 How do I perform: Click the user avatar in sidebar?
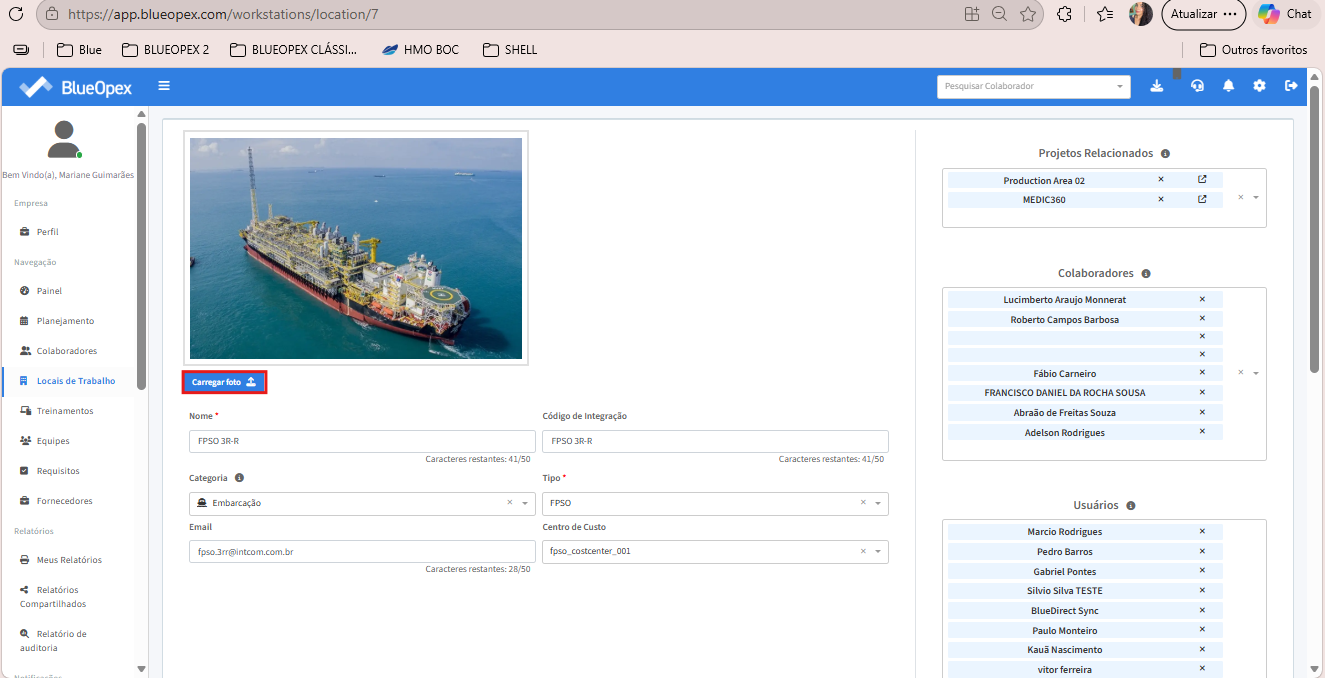tap(64, 139)
